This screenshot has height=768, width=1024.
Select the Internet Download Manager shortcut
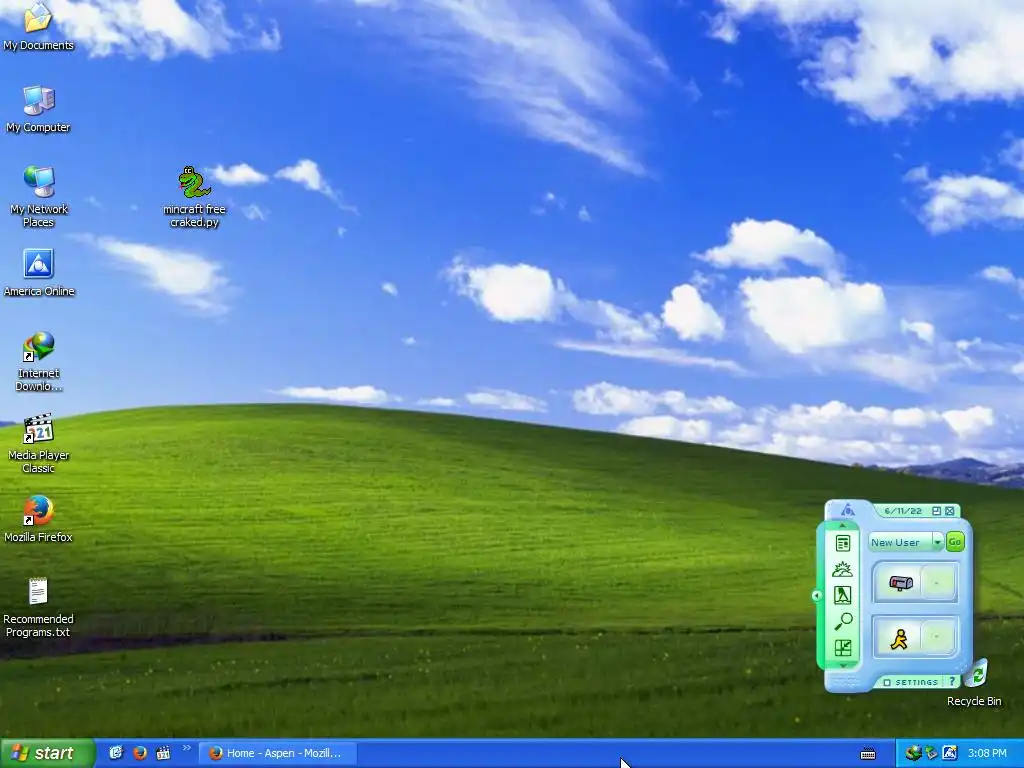pyautogui.click(x=39, y=361)
